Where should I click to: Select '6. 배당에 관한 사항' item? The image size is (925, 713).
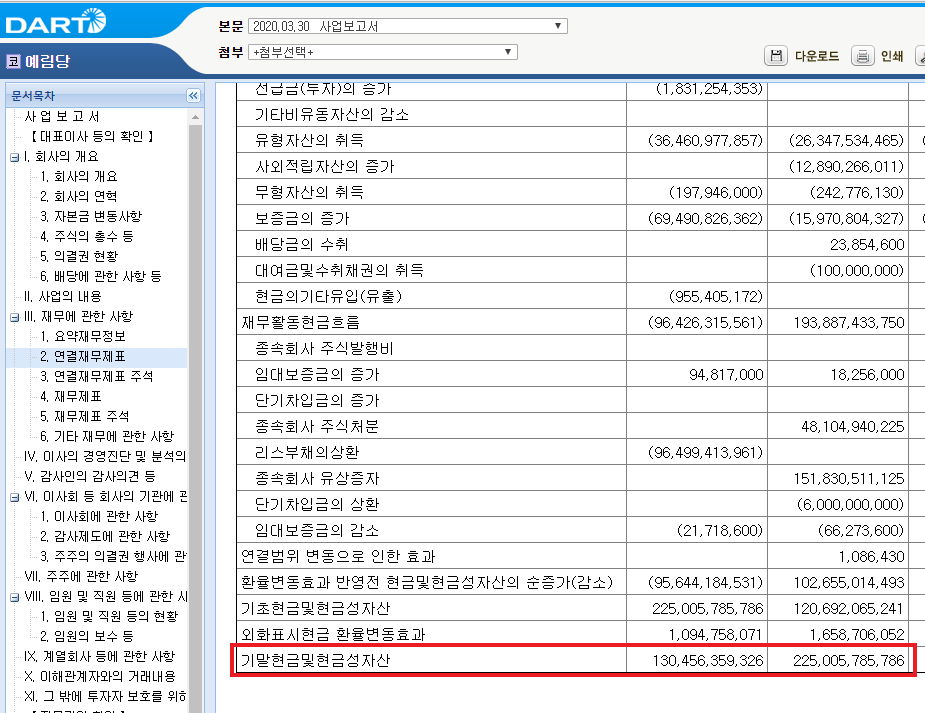(x=98, y=276)
